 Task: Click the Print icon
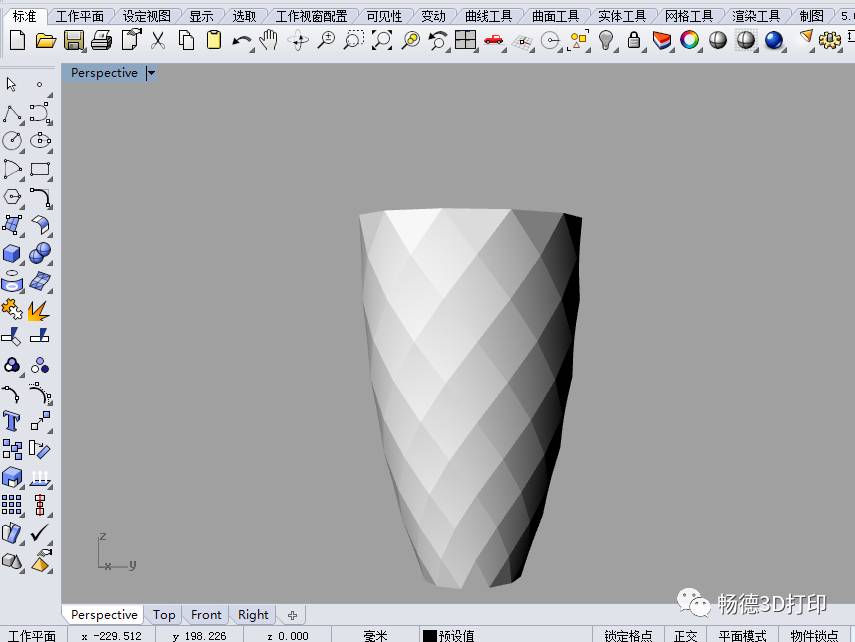[102, 40]
